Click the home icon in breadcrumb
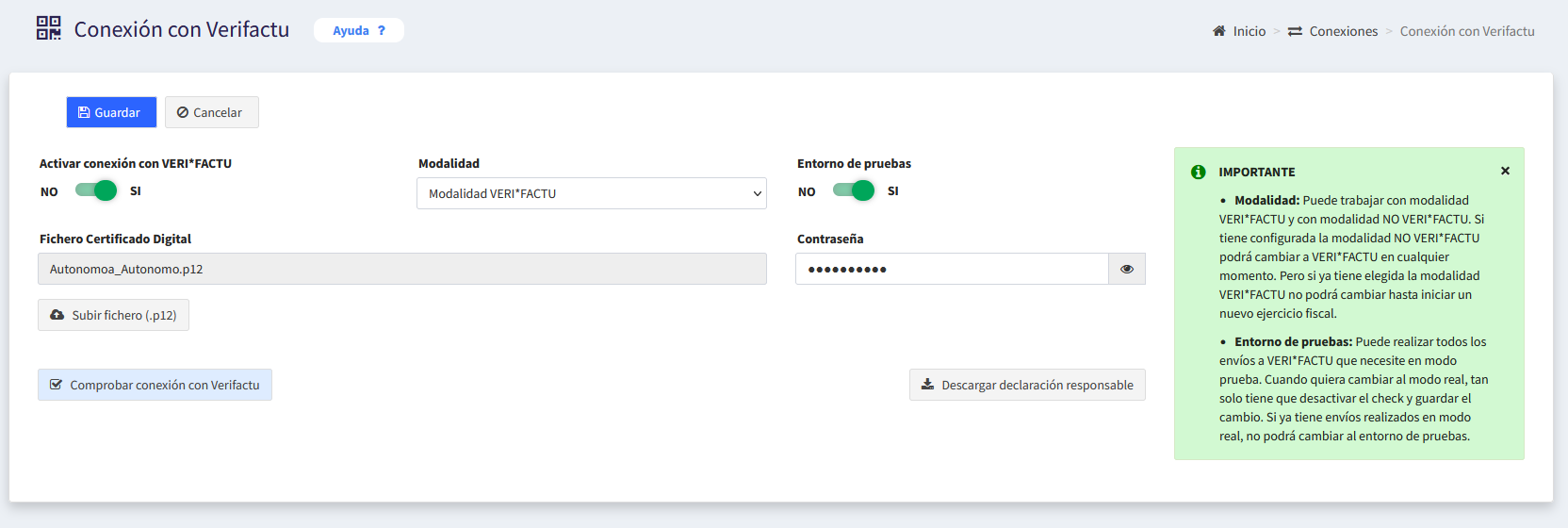The width and height of the screenshot is (1568, 528). pyautogui.click(x=1218, y=31)
